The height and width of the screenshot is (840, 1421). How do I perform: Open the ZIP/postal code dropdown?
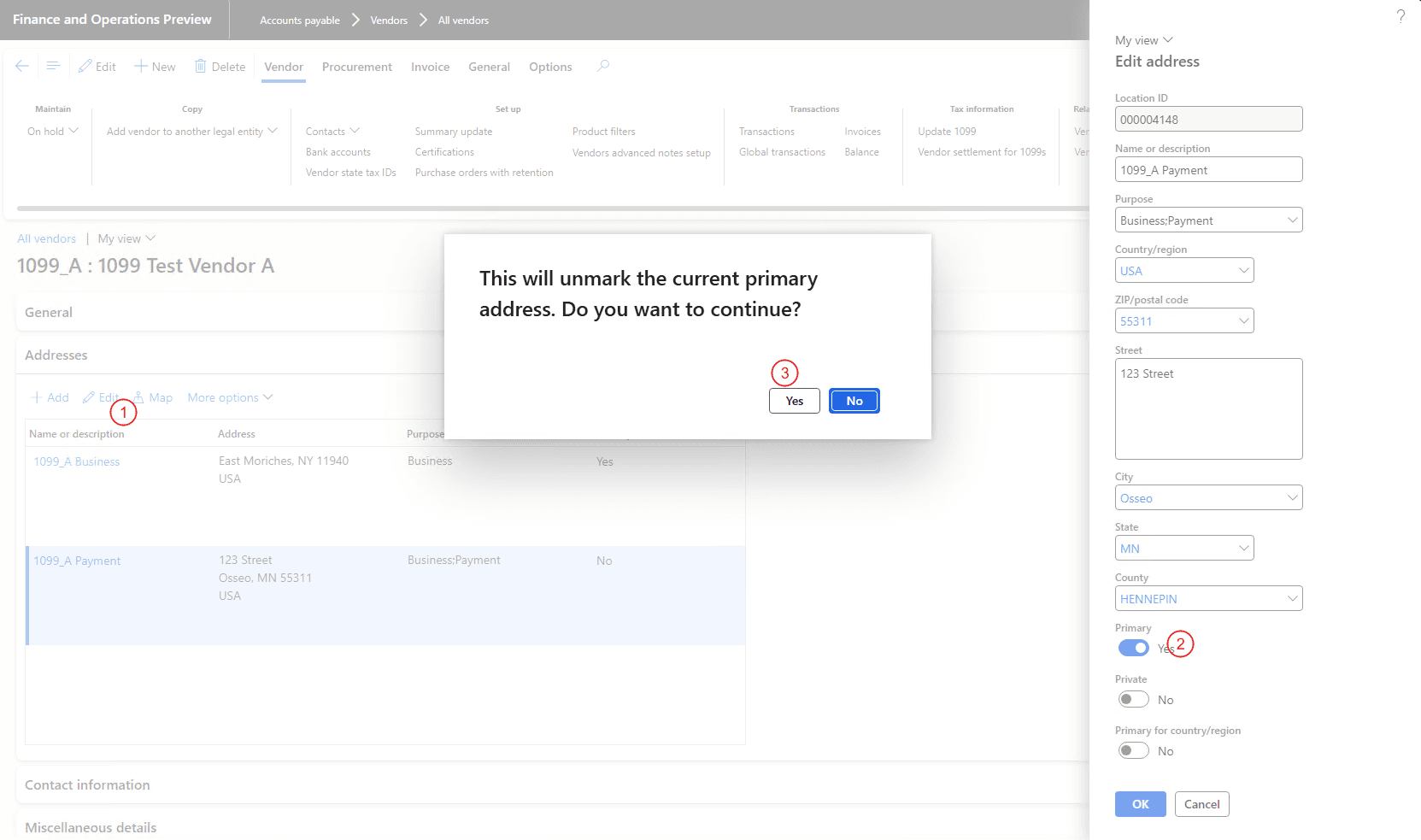(x=1244, y=321)
